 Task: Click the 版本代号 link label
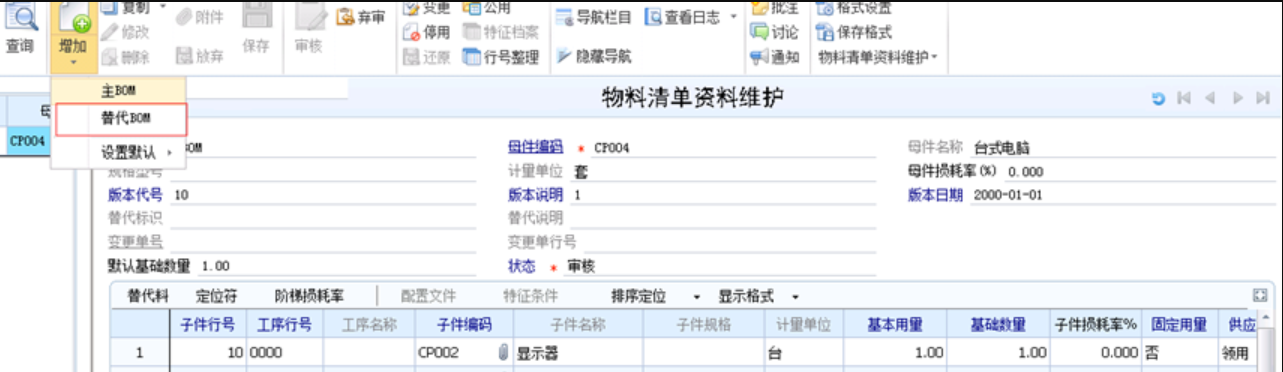pos(136,194)
